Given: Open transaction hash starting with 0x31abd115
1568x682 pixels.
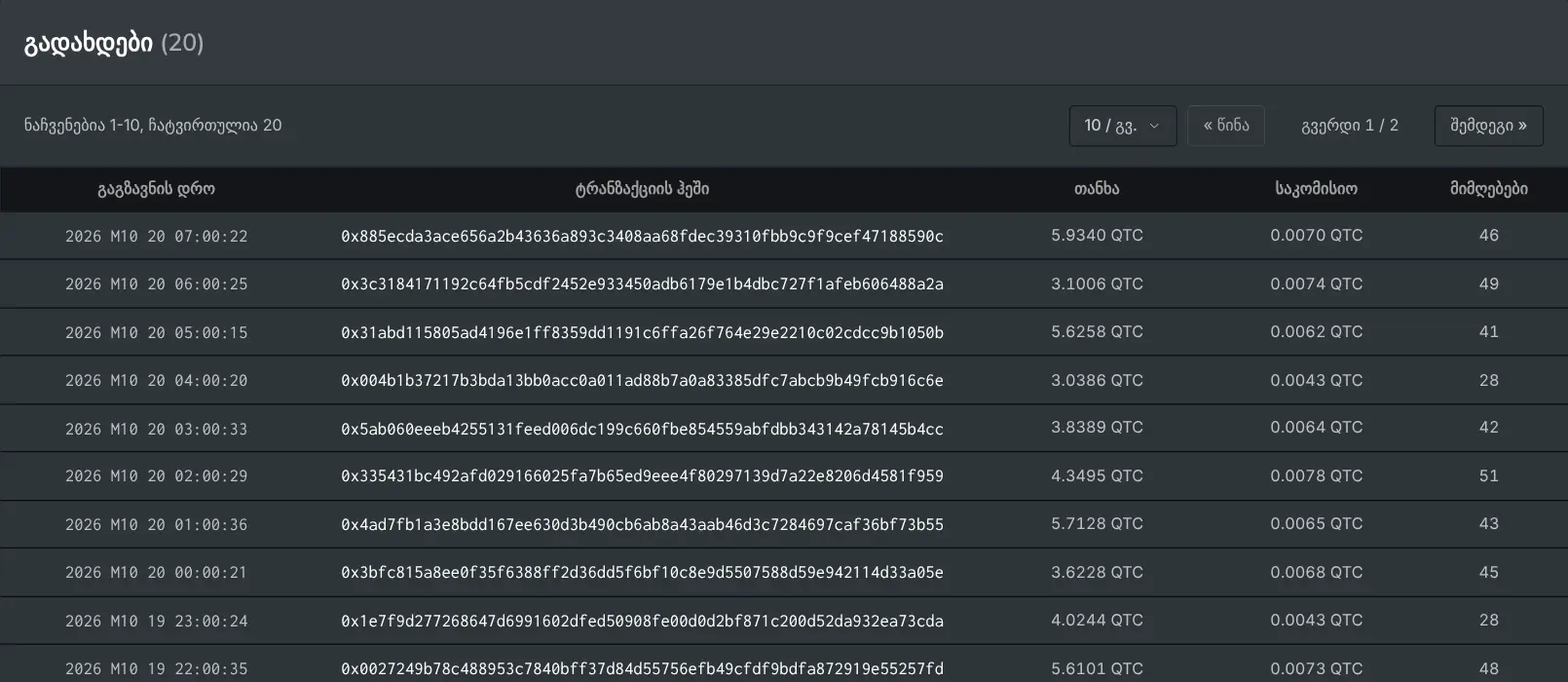Looking at the screenshot, I should coord(642,332).
